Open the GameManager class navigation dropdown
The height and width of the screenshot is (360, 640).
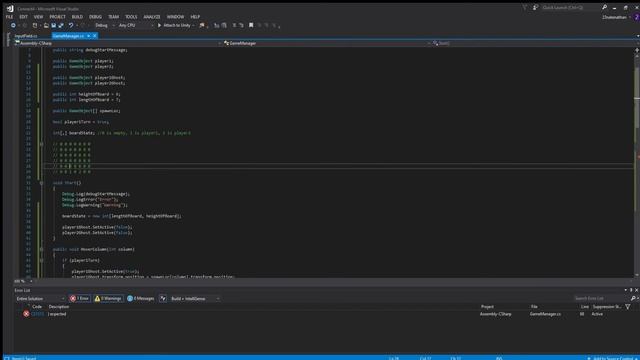tap(327, 43)
